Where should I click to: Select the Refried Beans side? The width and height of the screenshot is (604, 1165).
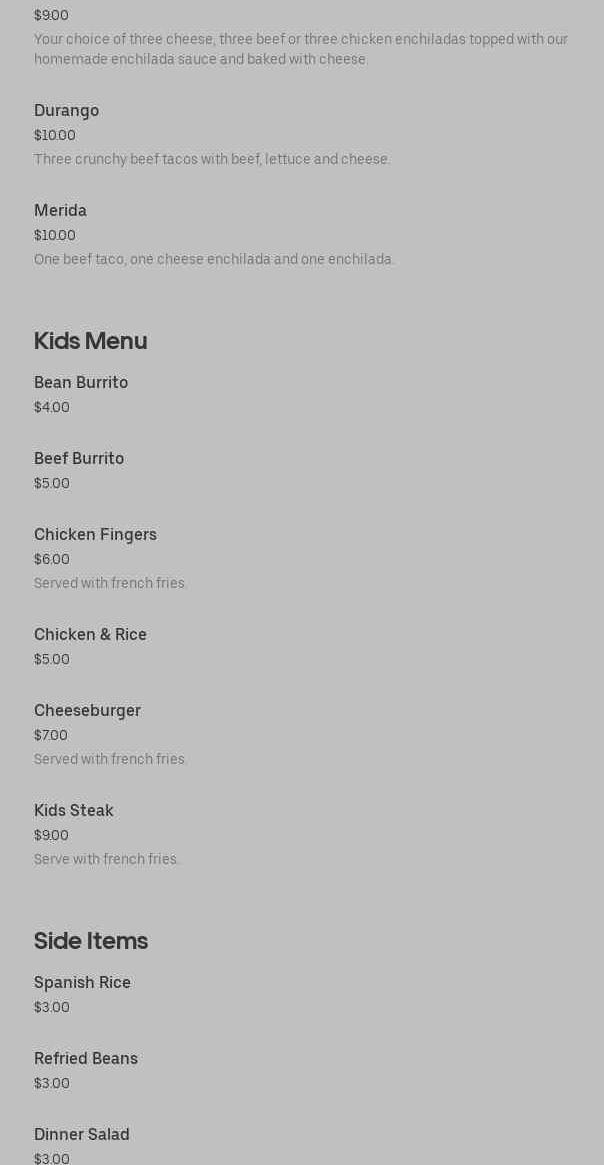pyautogui.click(x=86, y=1059)
